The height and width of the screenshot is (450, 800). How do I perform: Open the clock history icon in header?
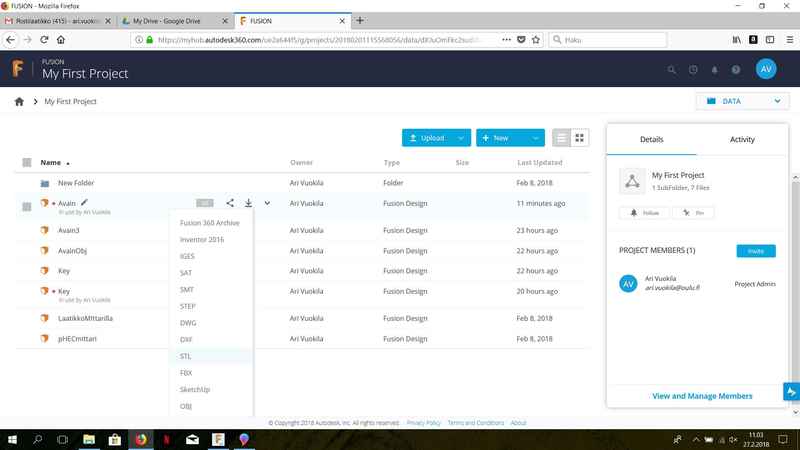(x=693, y=70)
